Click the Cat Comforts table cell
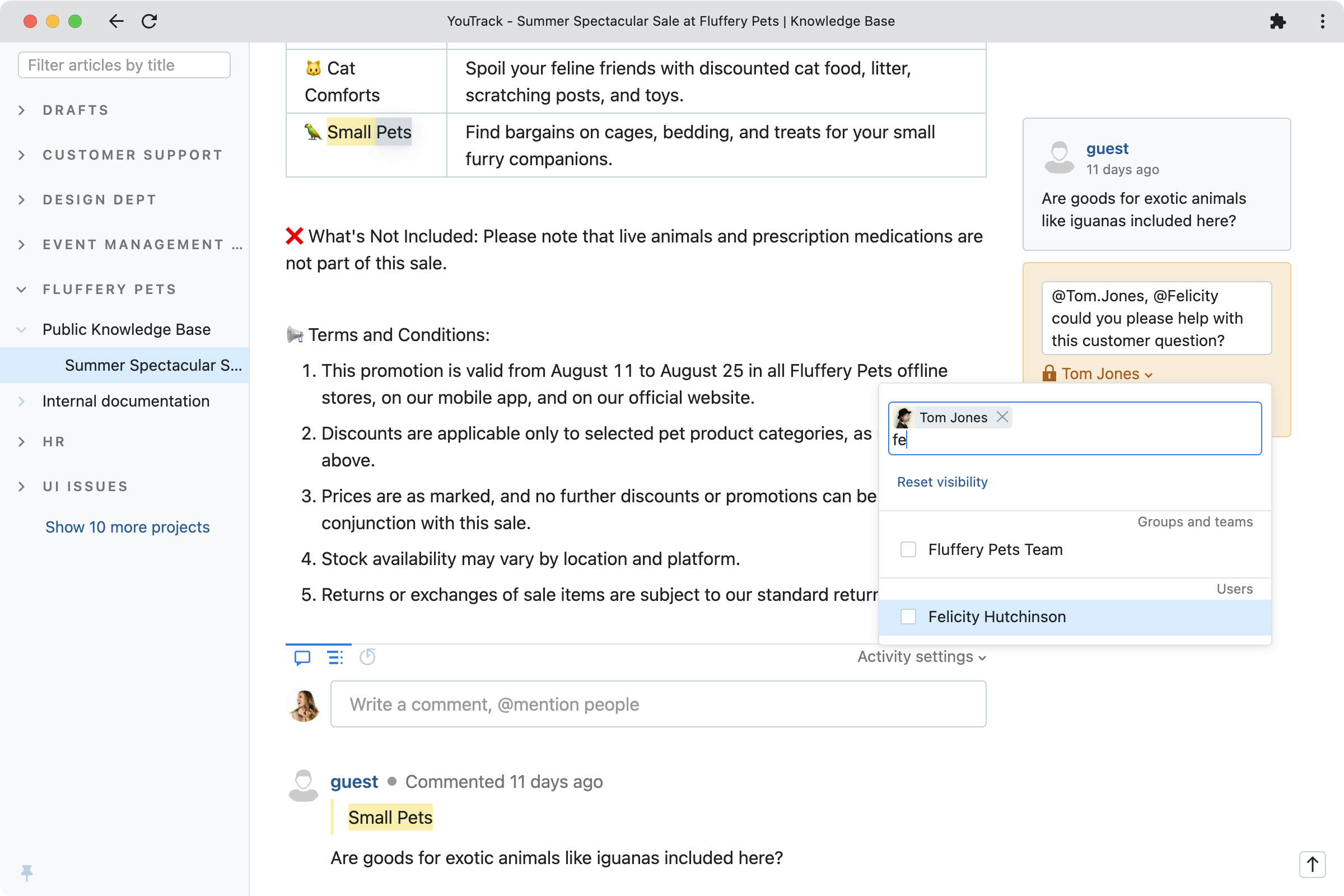 pos(366,81)
